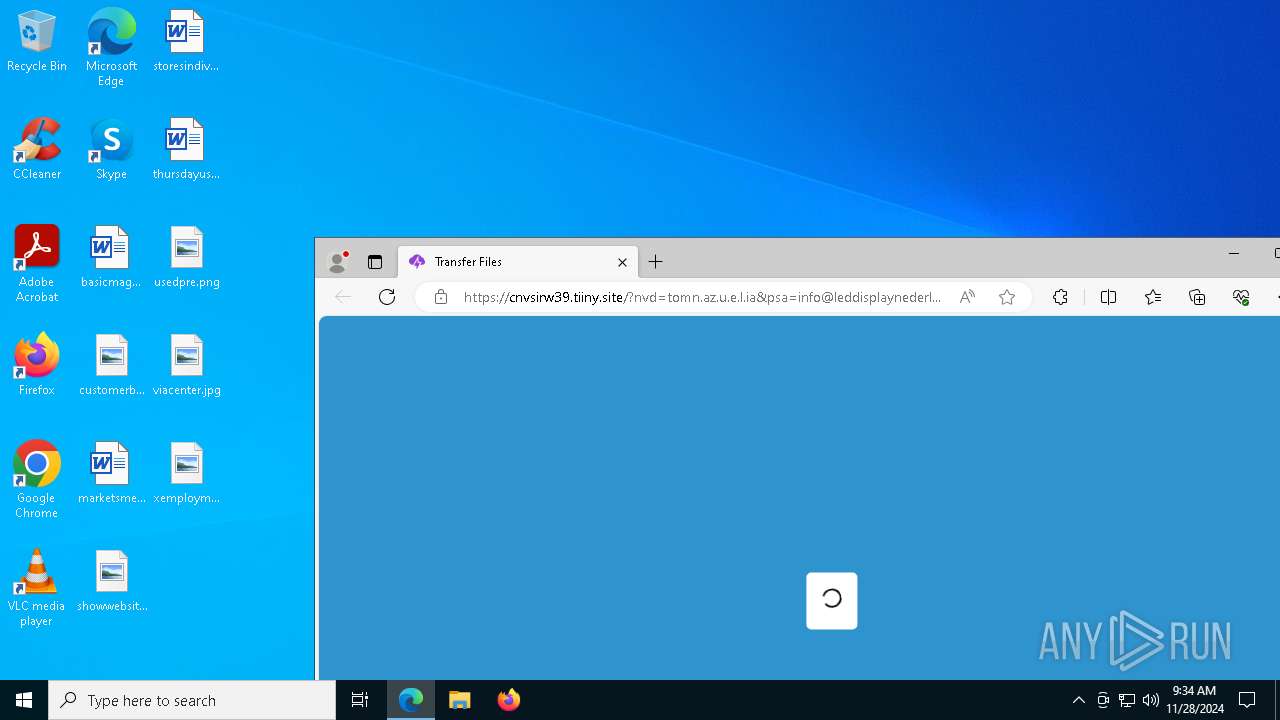Open the basicmag Word document

click(x=111, y=258)
